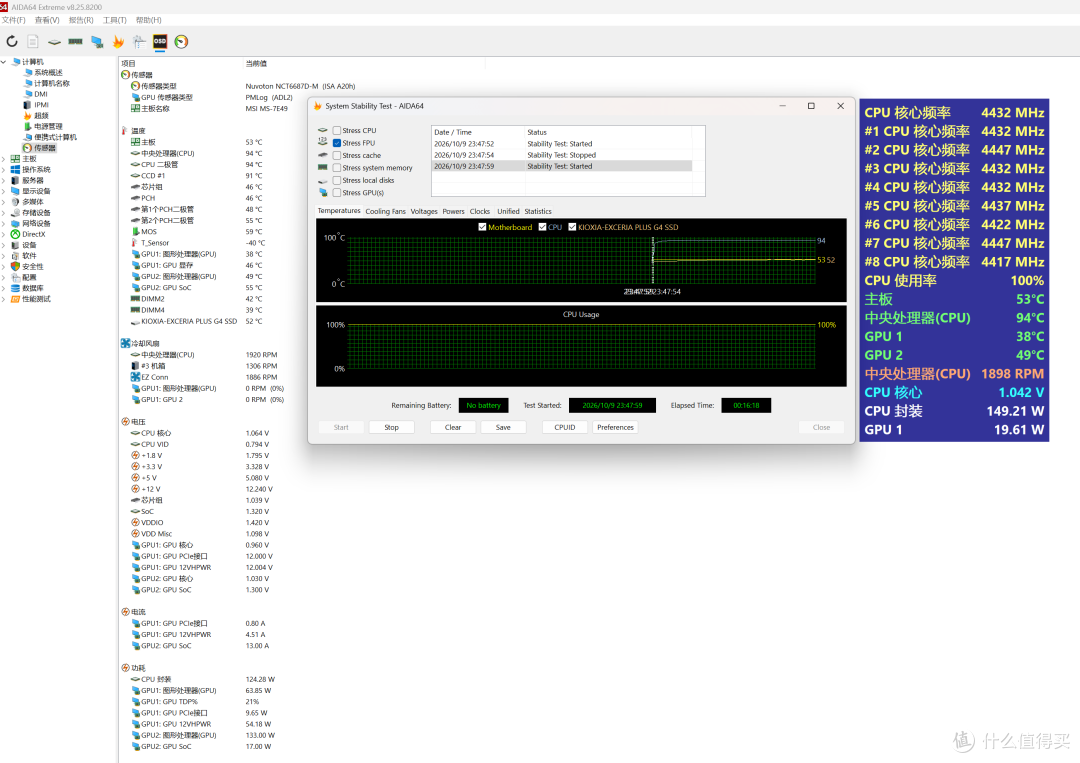The width and height of the screenshot is (1080, 763).
Task: Click the Refresh toolbar icon
Action: pos(12,42)
